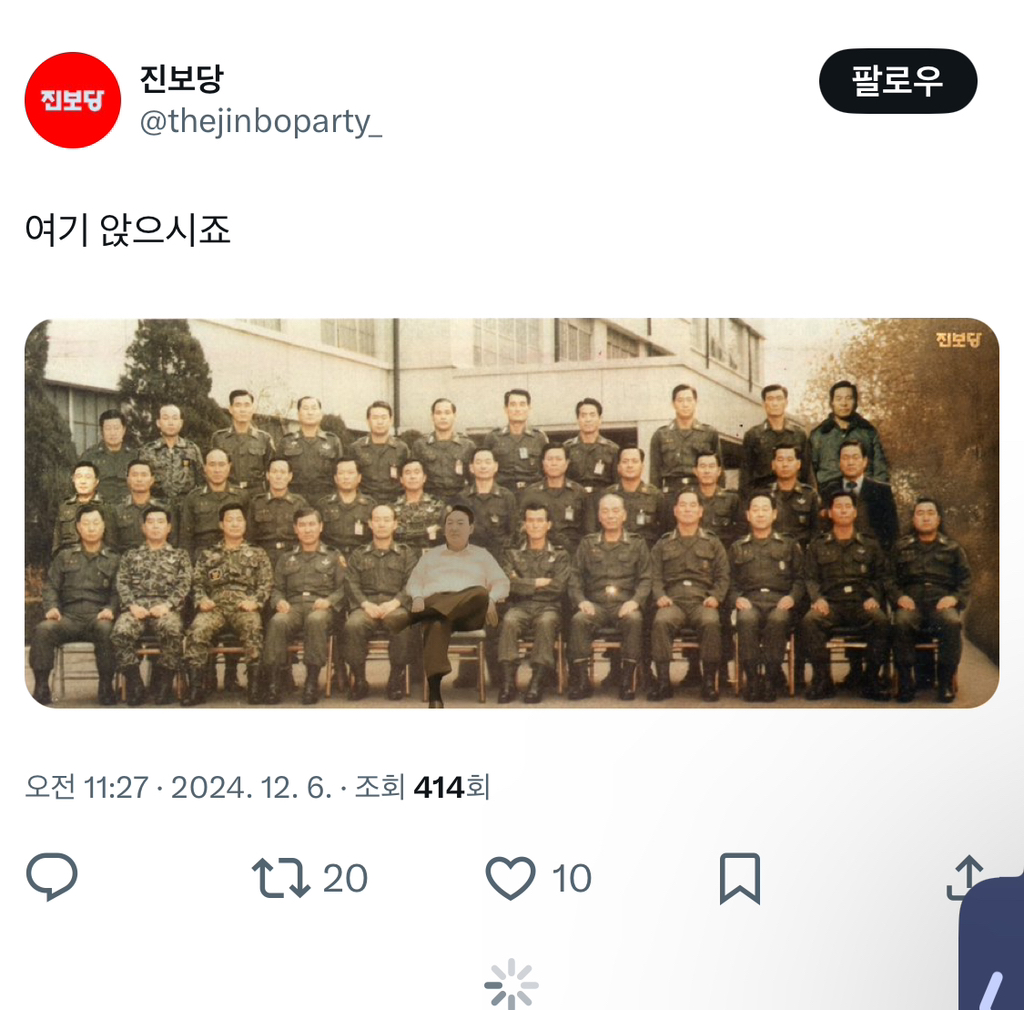The width and height of the screenshot is (1024, 1010).
Task: Click the posting date 2024. 12. 6.
Action: [251, 787]
